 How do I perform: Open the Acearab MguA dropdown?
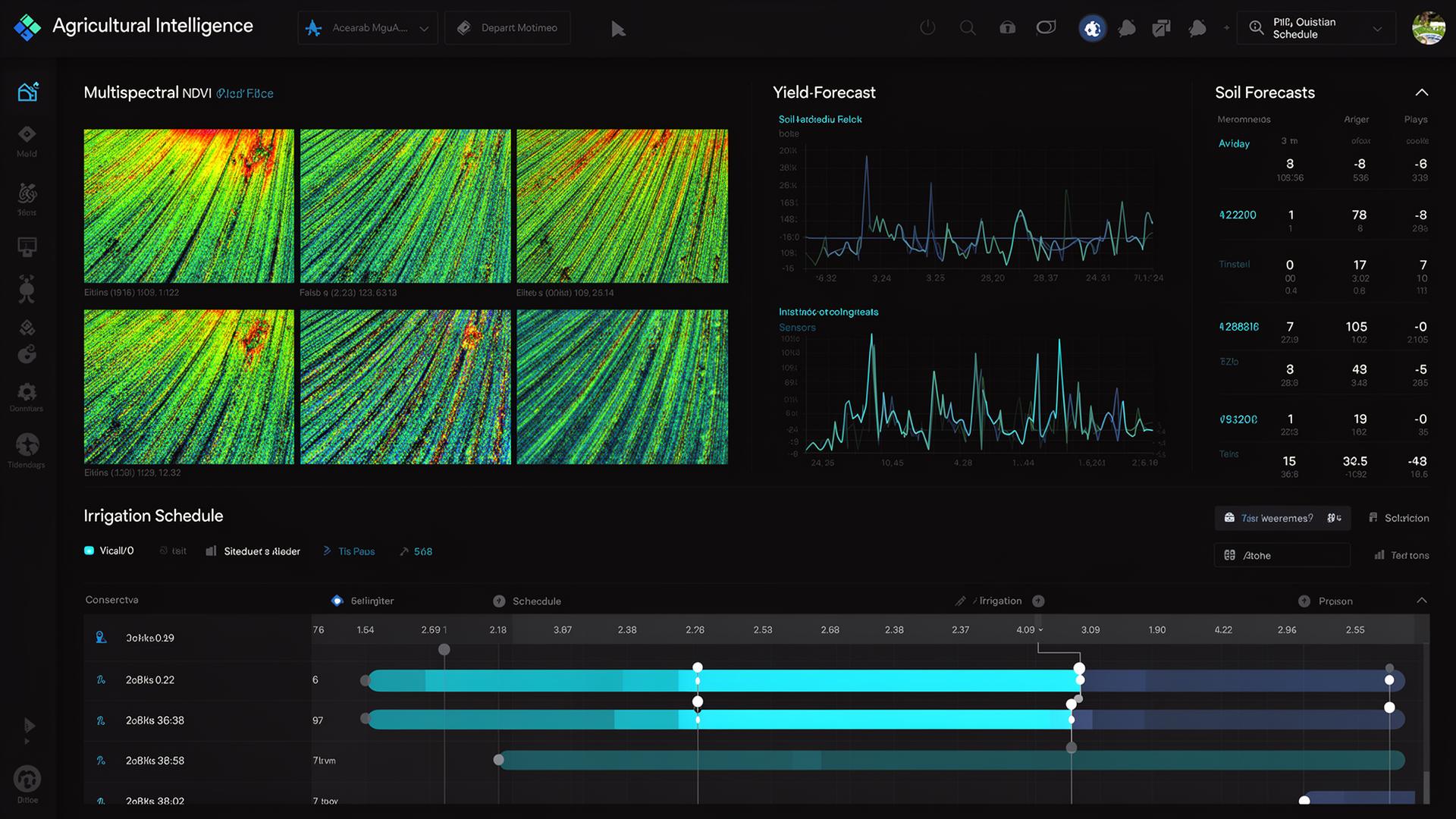point(368,28)
